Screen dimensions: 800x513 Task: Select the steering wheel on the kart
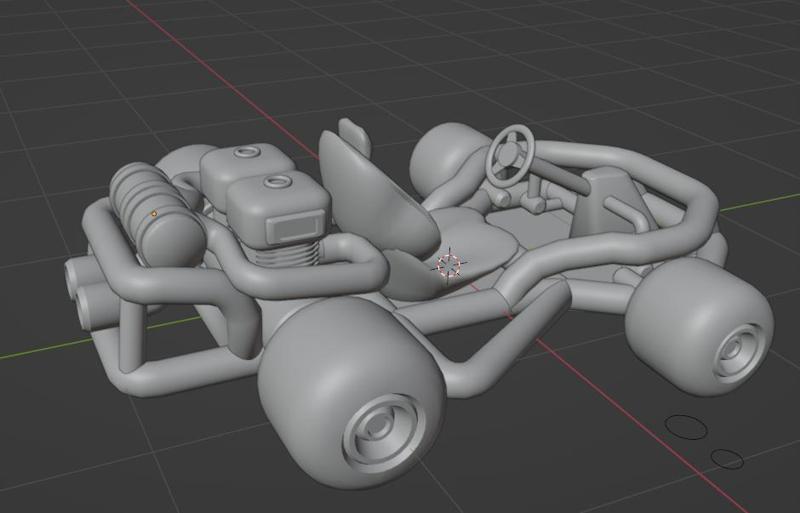coord(510,155)
